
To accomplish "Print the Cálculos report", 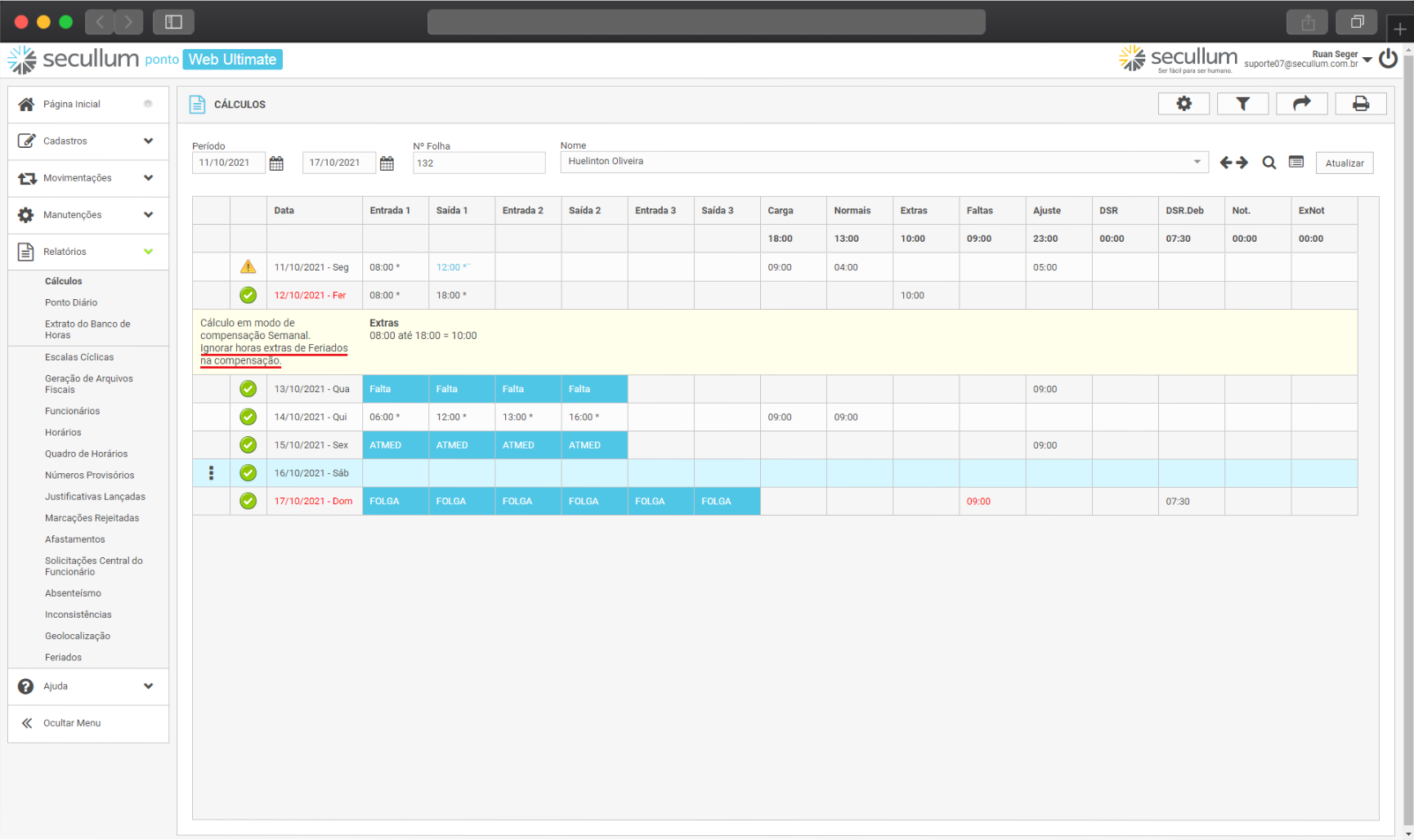I will (1360, 104).
